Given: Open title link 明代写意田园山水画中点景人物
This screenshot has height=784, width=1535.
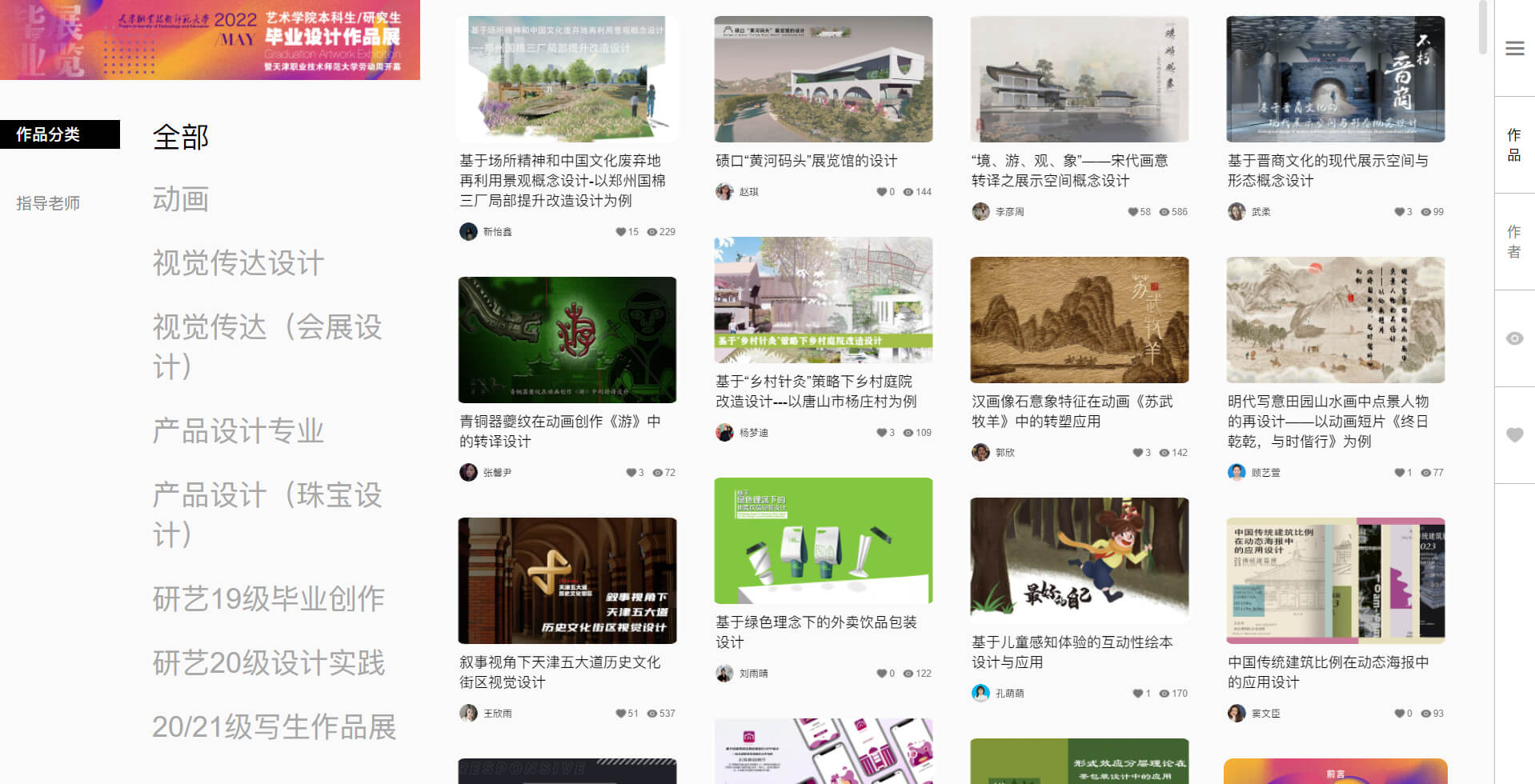Looking at the screenshot, I should click(x=1329, y=422).
